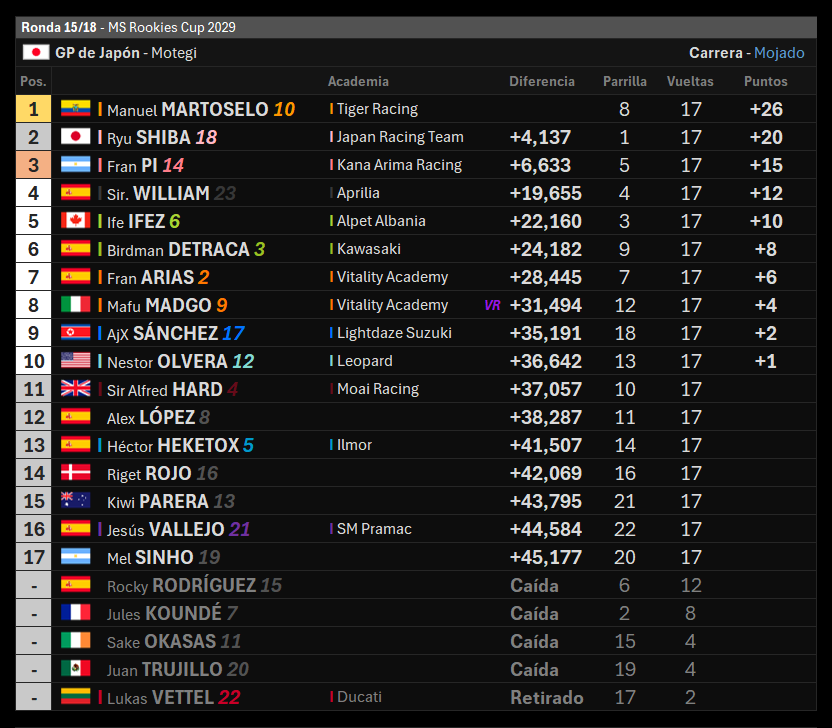Click the +4,137 time difference
This screenshot has height=728, width=832.
(x=540, y=137)
